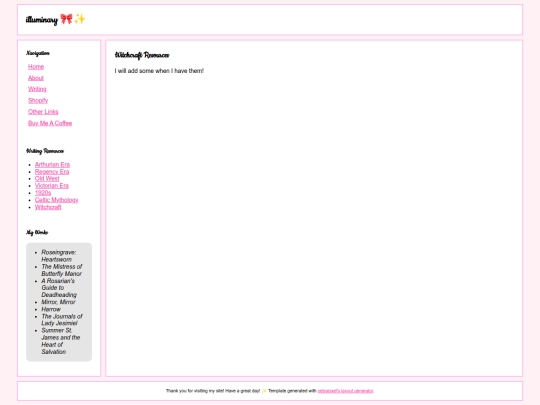The image size is (540, 405).
Task: Click 'Harrow' in My Works list
Action: click(x=51, y=309)
